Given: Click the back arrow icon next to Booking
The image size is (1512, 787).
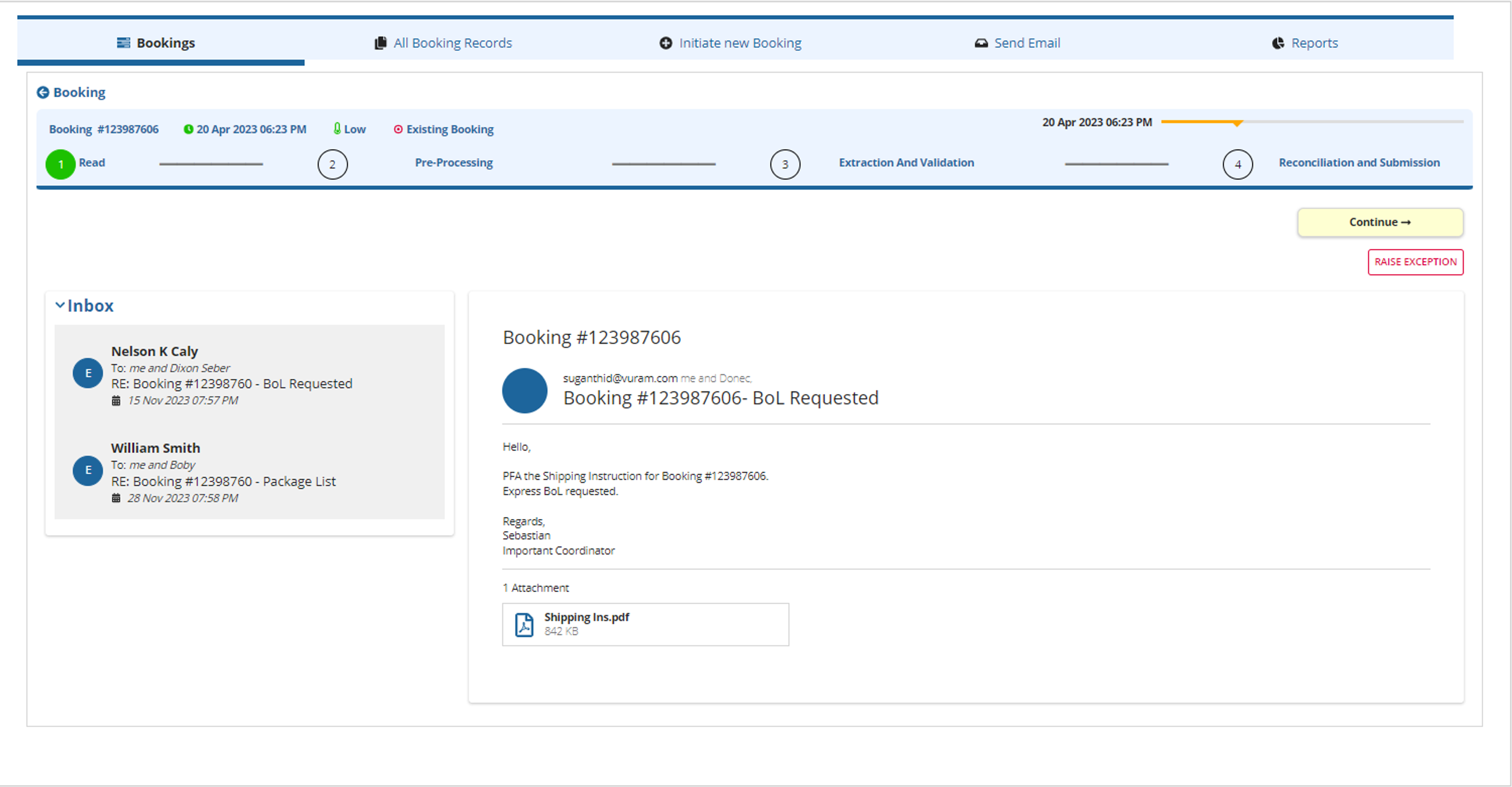Looking at the screenshot, I should (43, 92).
